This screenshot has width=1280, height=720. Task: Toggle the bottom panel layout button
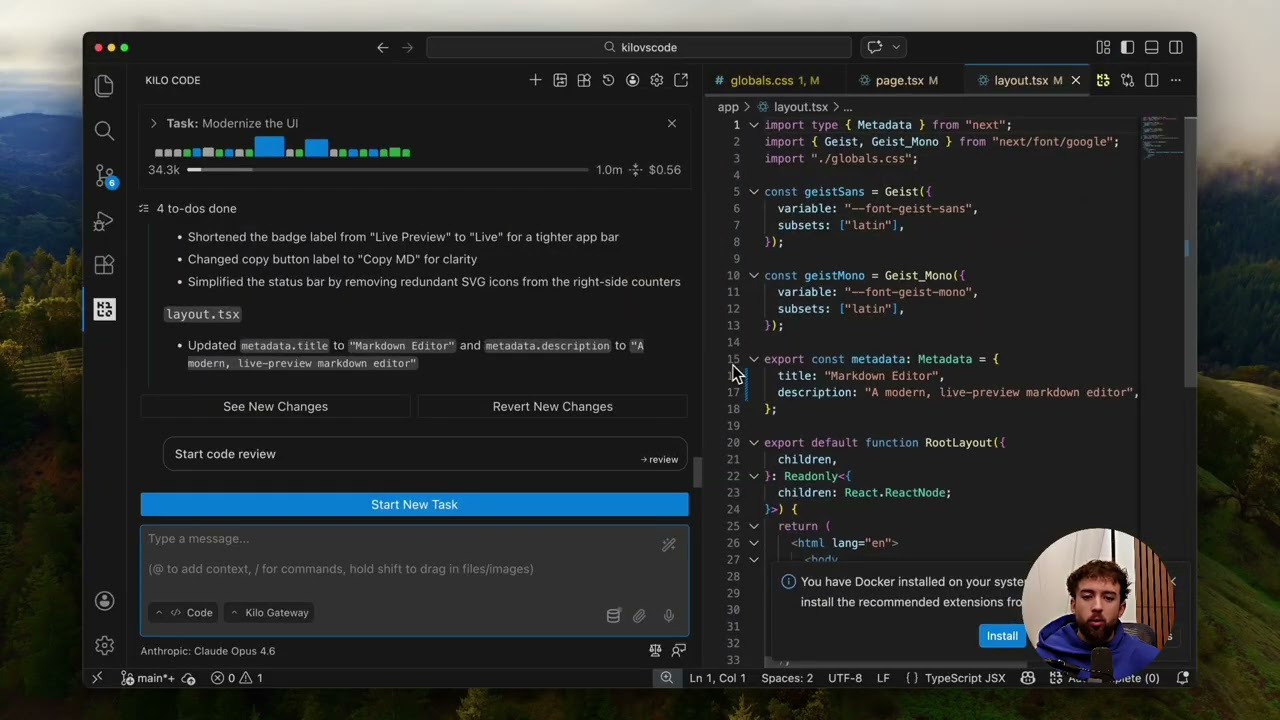coord(1152,47)
